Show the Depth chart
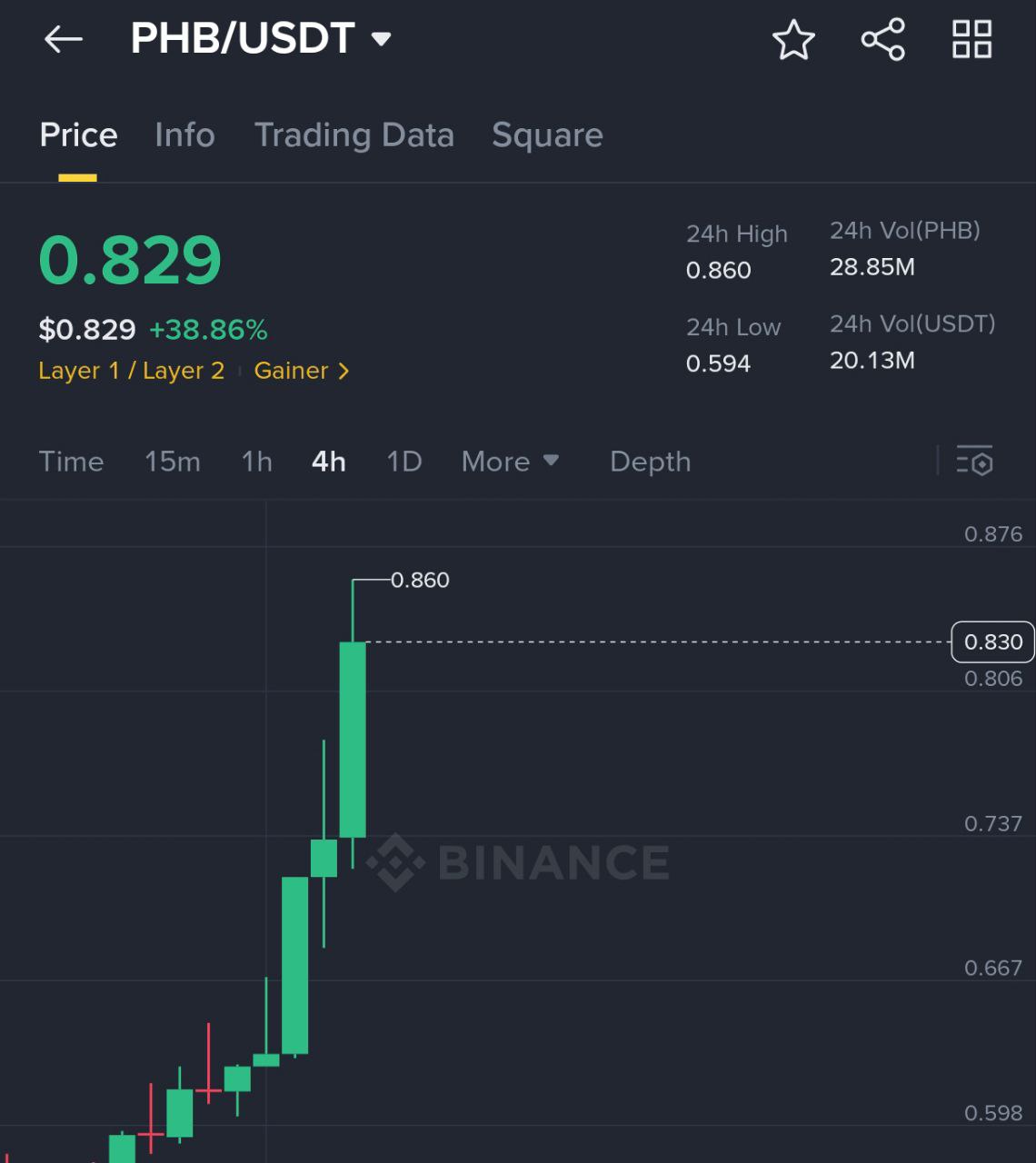This screenshot has width=1036, height=1163. 650,462
